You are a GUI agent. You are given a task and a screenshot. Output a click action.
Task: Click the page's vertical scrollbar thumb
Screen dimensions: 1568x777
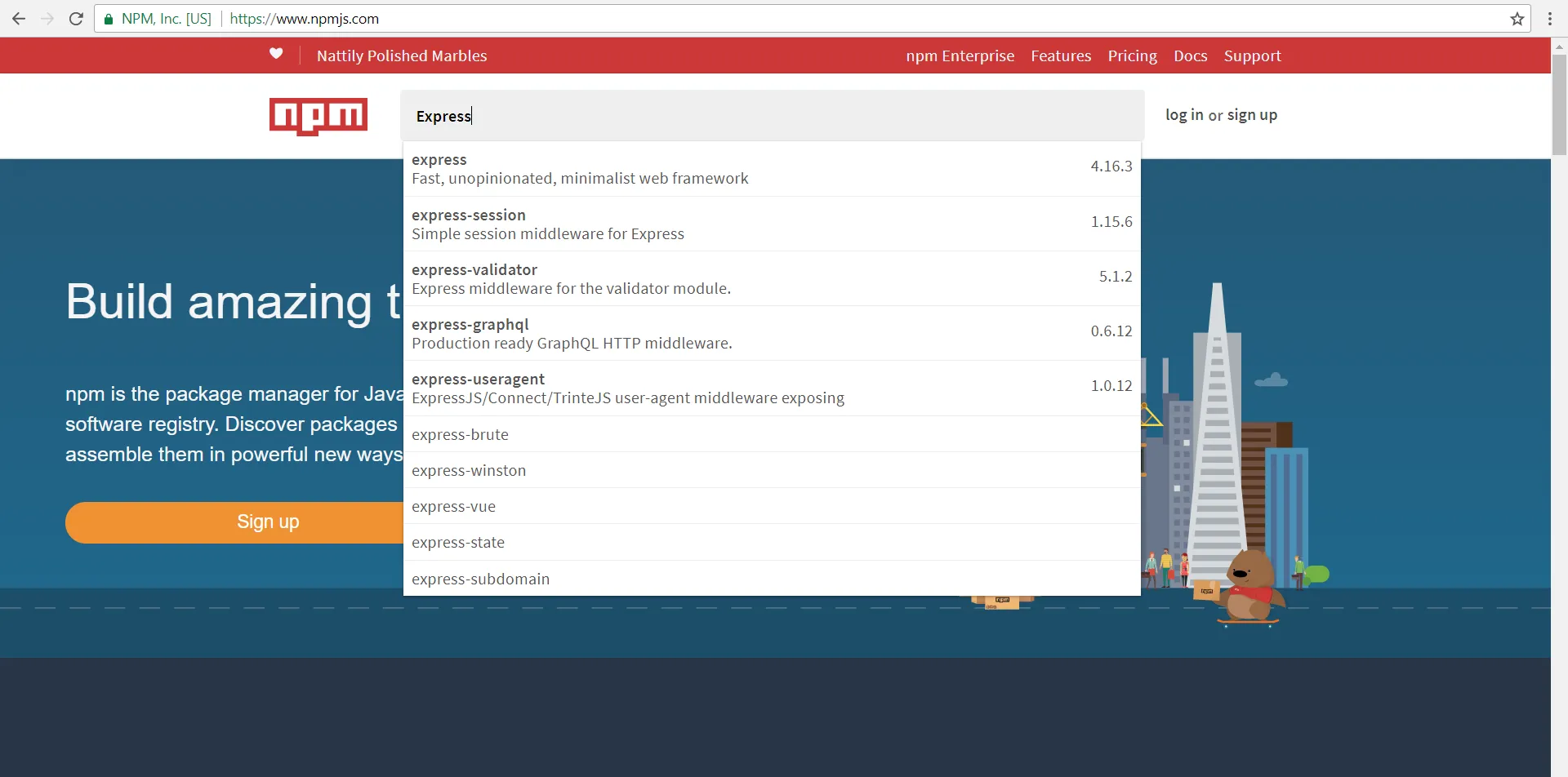tap(1559, 104)
